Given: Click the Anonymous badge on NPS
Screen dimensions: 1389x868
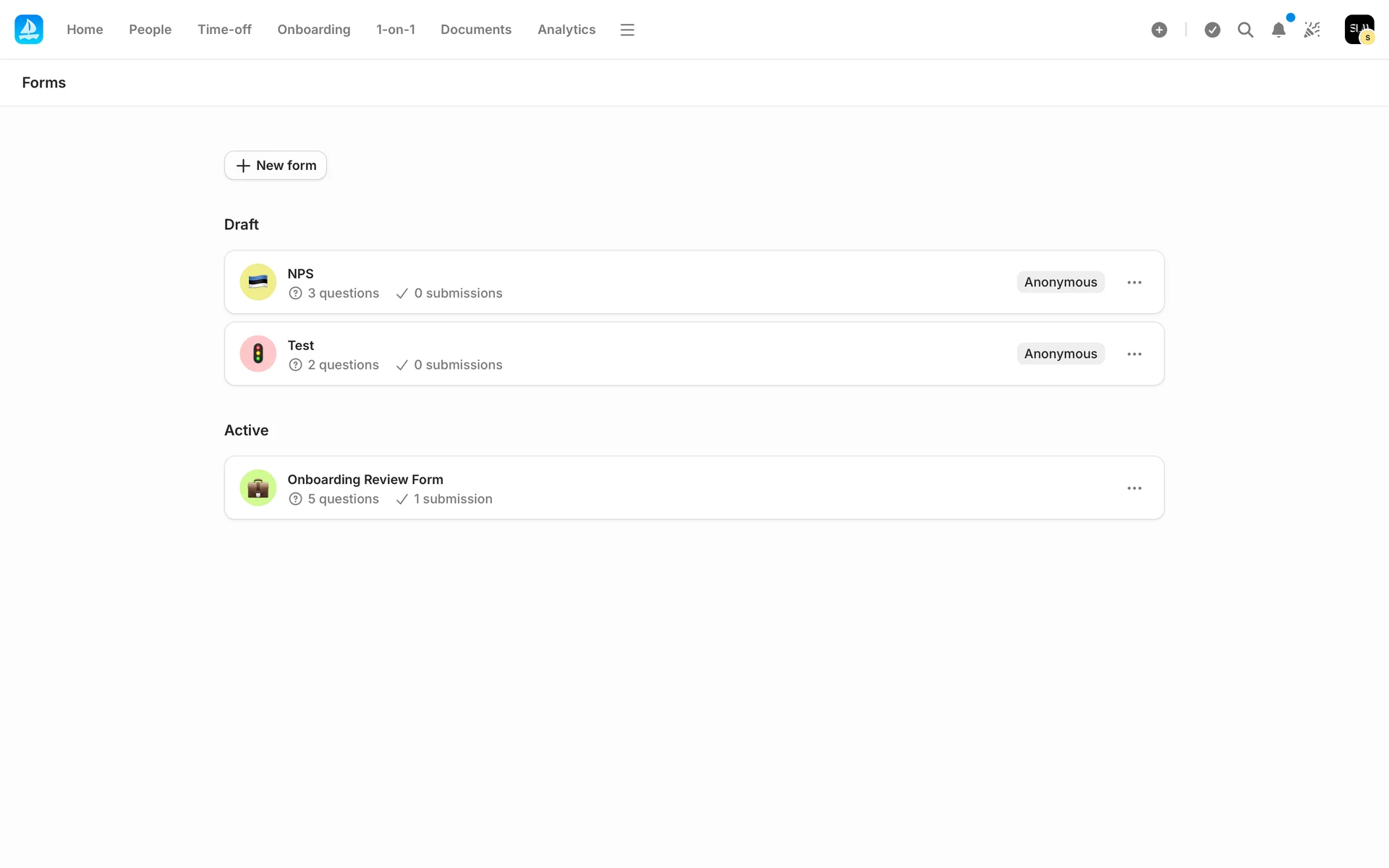Looking at the screenshot, I should point(1060,282).
